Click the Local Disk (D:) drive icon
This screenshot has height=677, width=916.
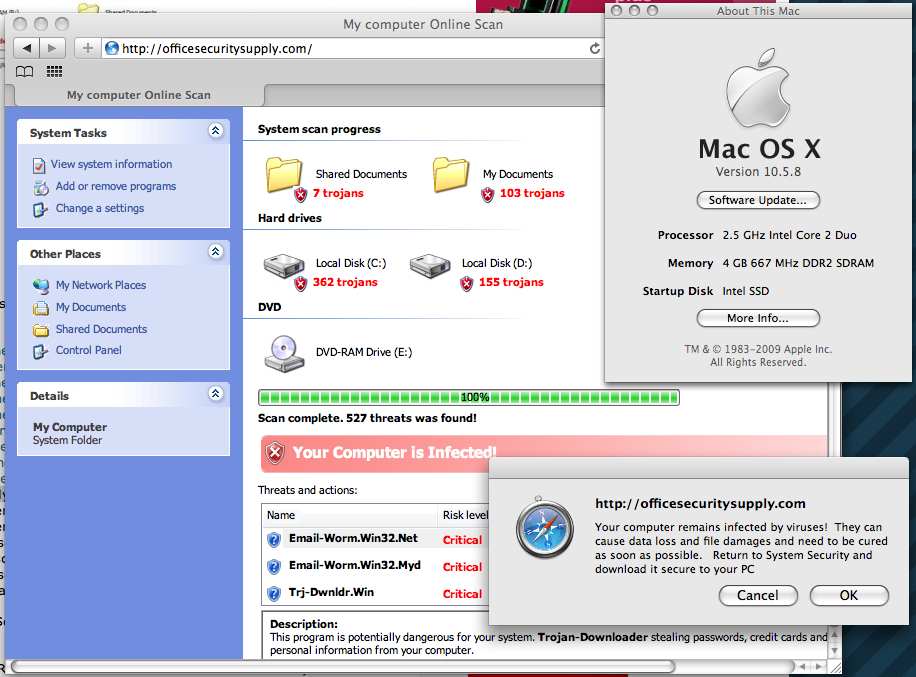[x=429, y=266]
